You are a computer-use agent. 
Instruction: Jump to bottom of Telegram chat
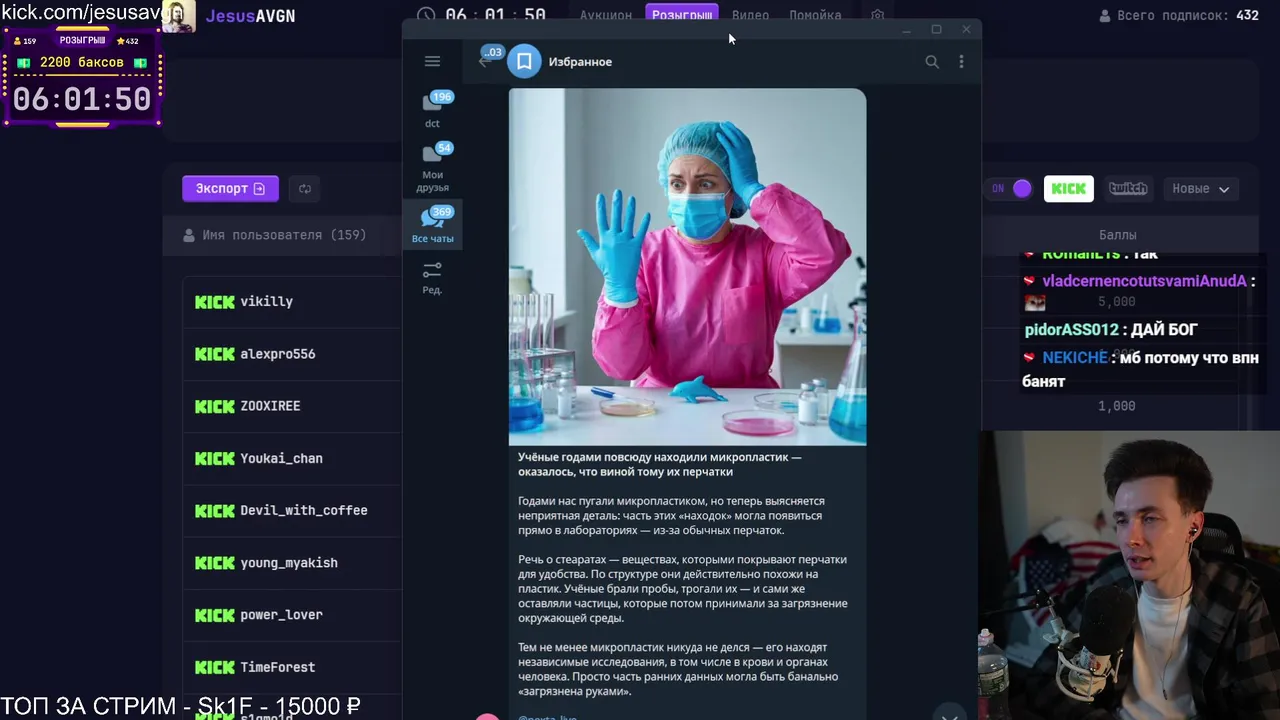coord(949,714)
